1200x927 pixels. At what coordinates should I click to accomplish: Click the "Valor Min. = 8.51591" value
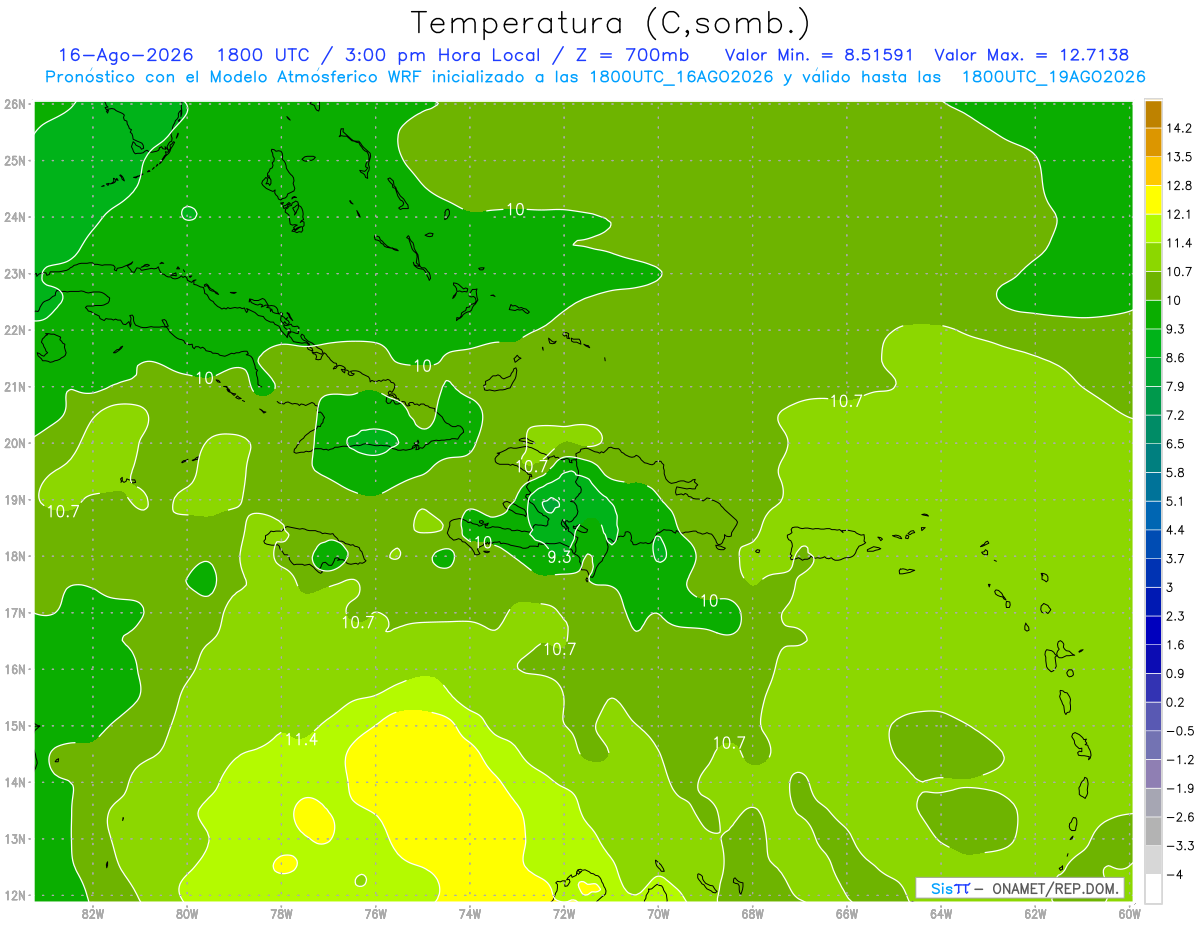tap(819, 55)
